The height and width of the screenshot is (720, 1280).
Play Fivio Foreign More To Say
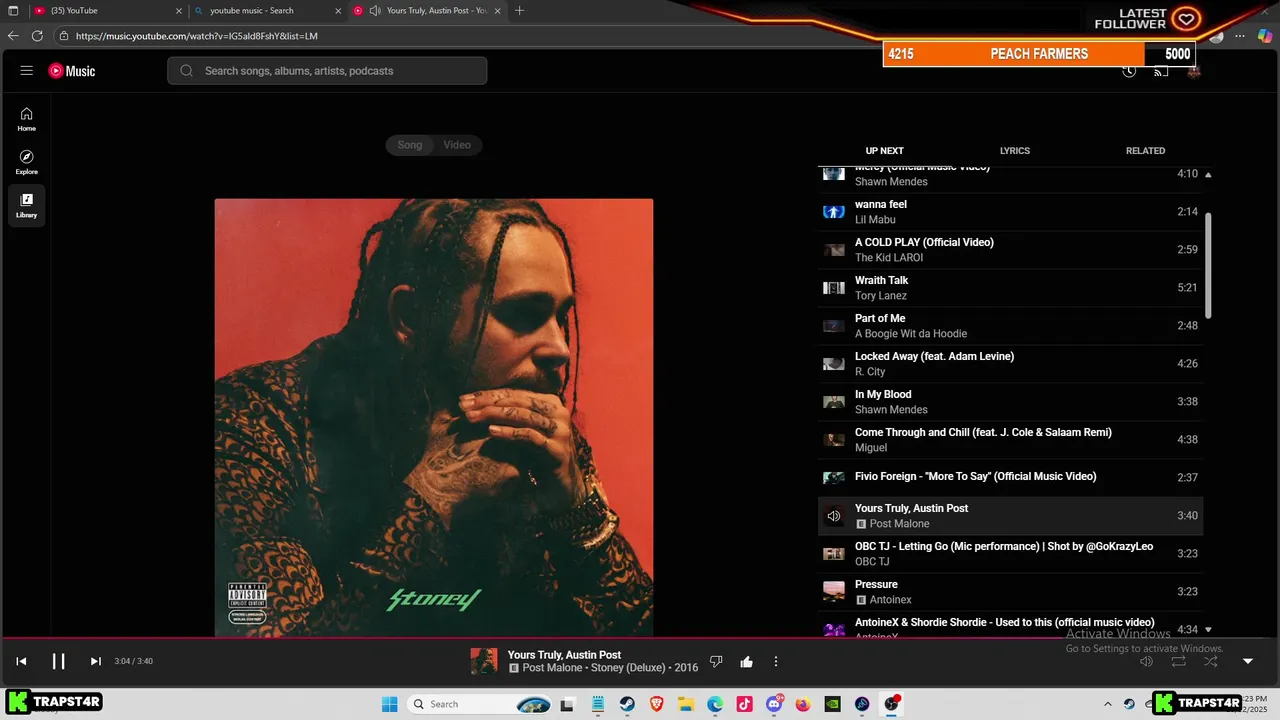tap(1010, 478)
